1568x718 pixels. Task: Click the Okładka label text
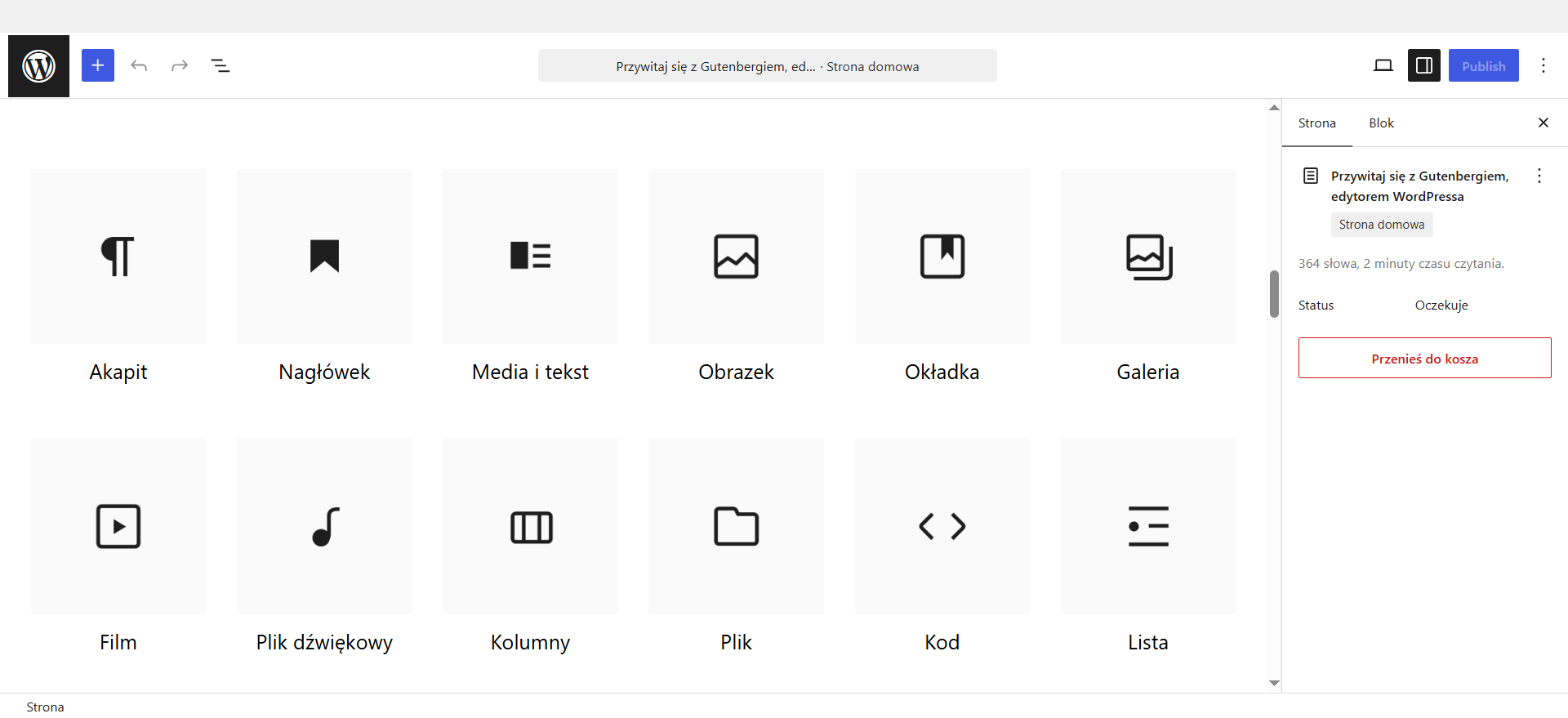(x=942, y=372)
